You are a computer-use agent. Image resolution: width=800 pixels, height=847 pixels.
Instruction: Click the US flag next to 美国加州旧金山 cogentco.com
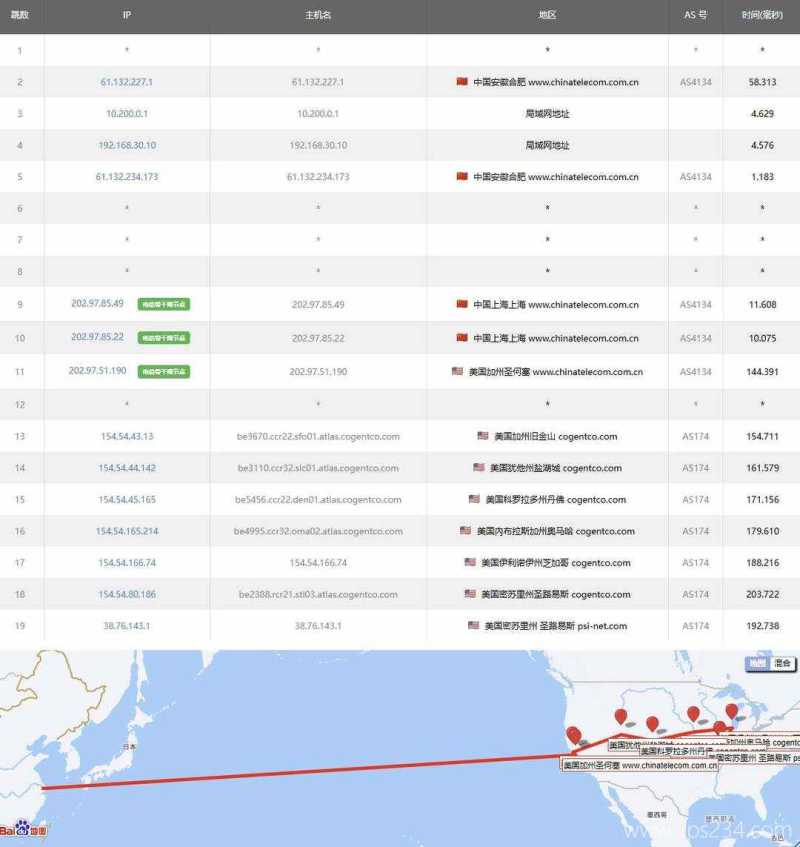coord(481,436)
